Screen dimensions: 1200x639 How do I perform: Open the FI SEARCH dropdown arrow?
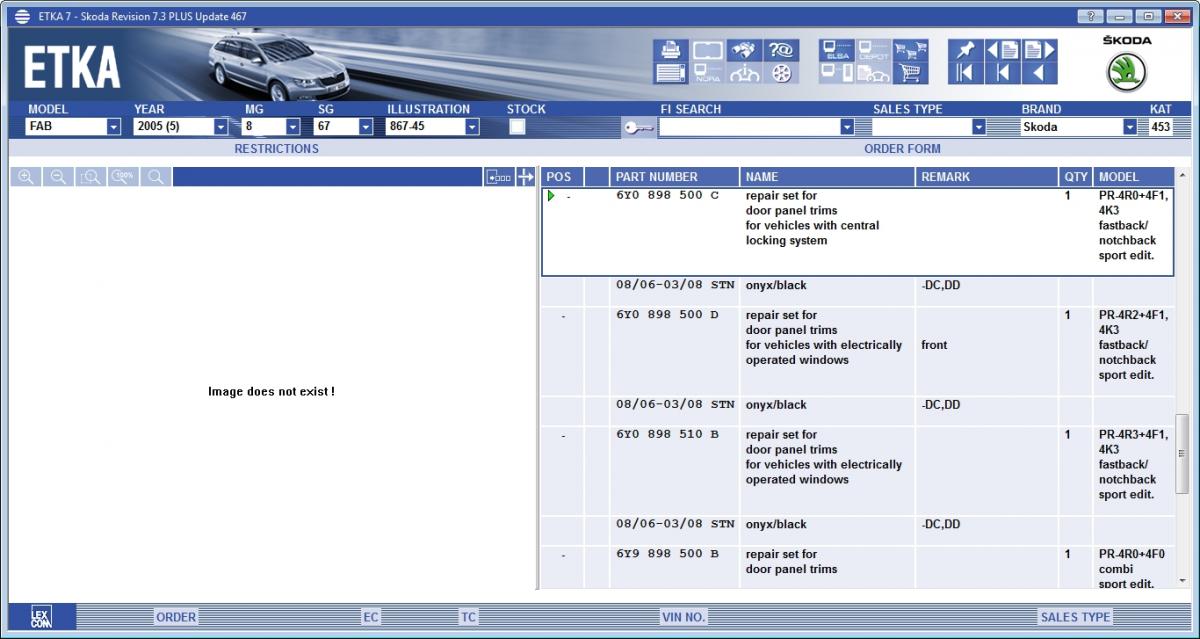coord(847,127)
